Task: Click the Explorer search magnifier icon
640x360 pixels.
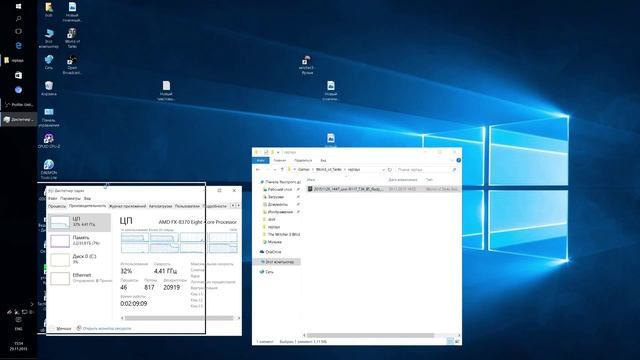Action: coord(454,169)
